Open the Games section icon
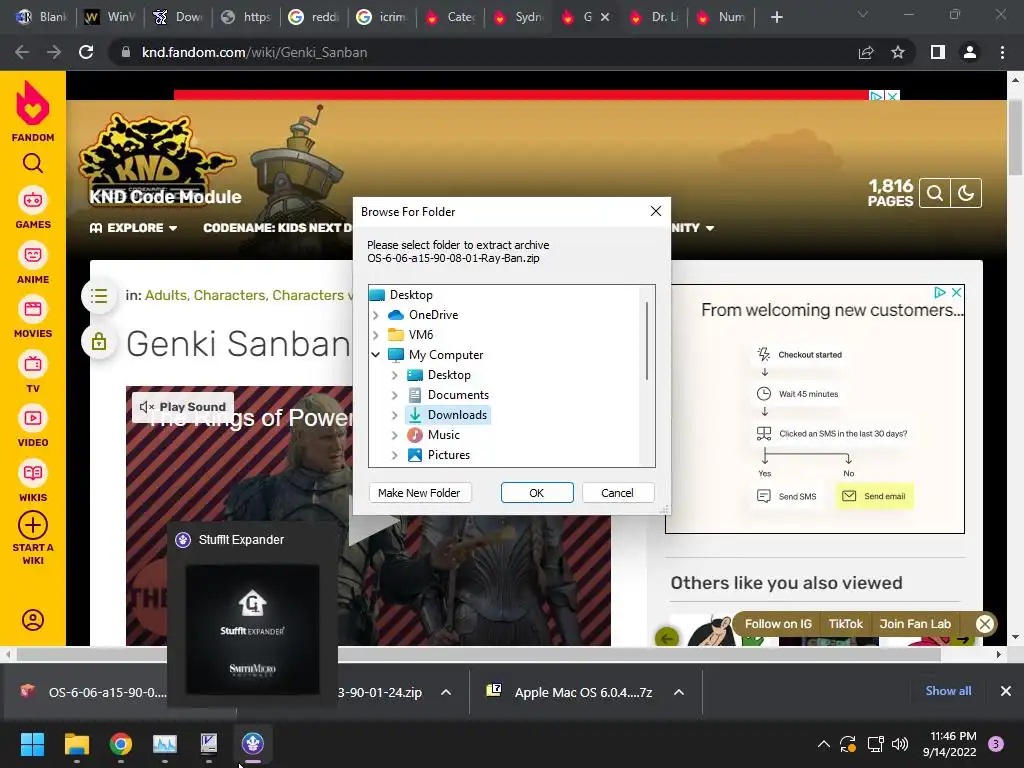Image resolution: width=1024 pixels, height=768 pixels. click(x=33, y=200)
